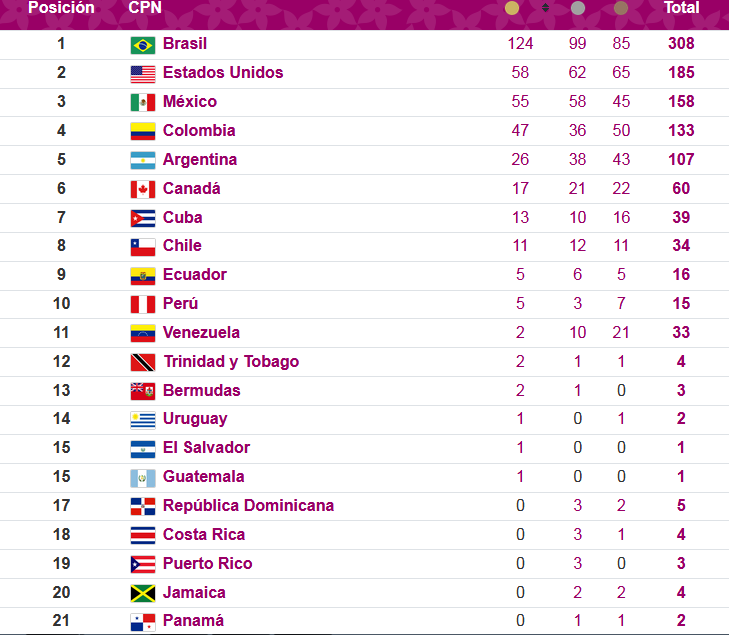The image size is (729, 635).
Task: Click the silver medal column icon
Action: click(577, 8)
